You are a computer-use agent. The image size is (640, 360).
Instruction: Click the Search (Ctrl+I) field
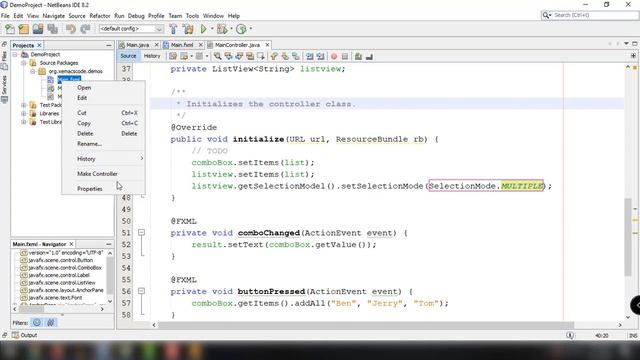click(589, 15)
